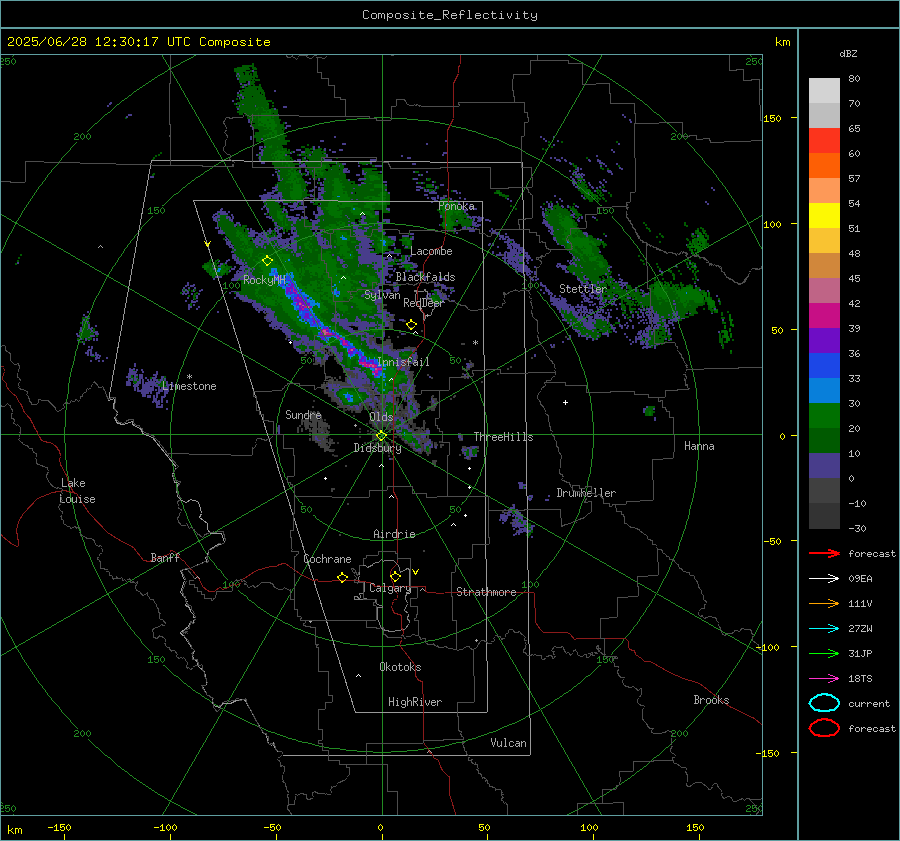Viewport: 900px width, 841px height.
Task: Click the Hanna label
Action: click(x=699, y=446)
